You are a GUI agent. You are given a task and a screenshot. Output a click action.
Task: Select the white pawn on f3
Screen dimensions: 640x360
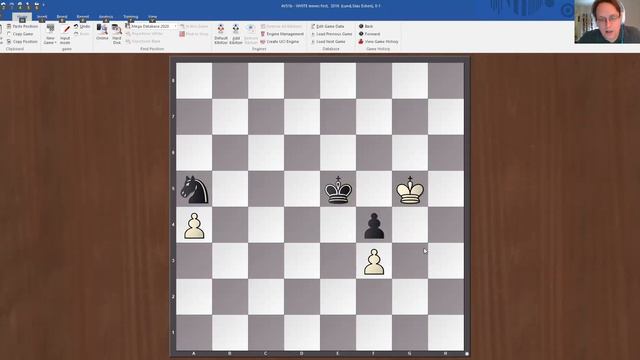coord(374,261)
